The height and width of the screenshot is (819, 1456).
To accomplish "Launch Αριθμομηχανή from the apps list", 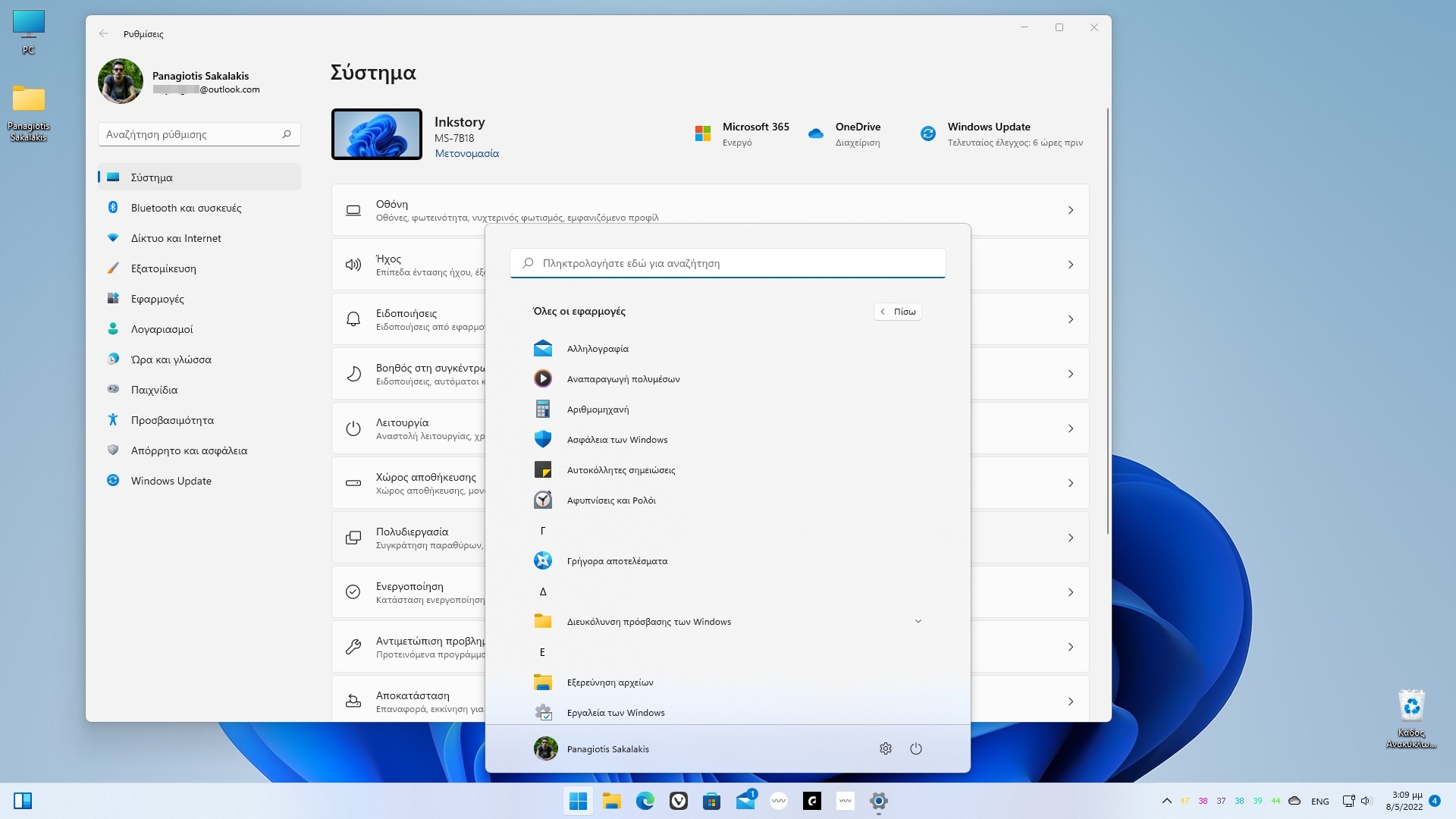I will 598,409.
